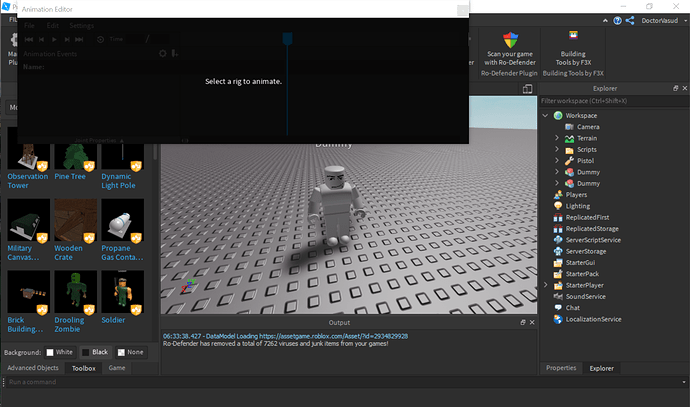Switch to the Advanced Objects tab
Image resolution: width=690 pixels, height=407 pixels.
point(33,368)
